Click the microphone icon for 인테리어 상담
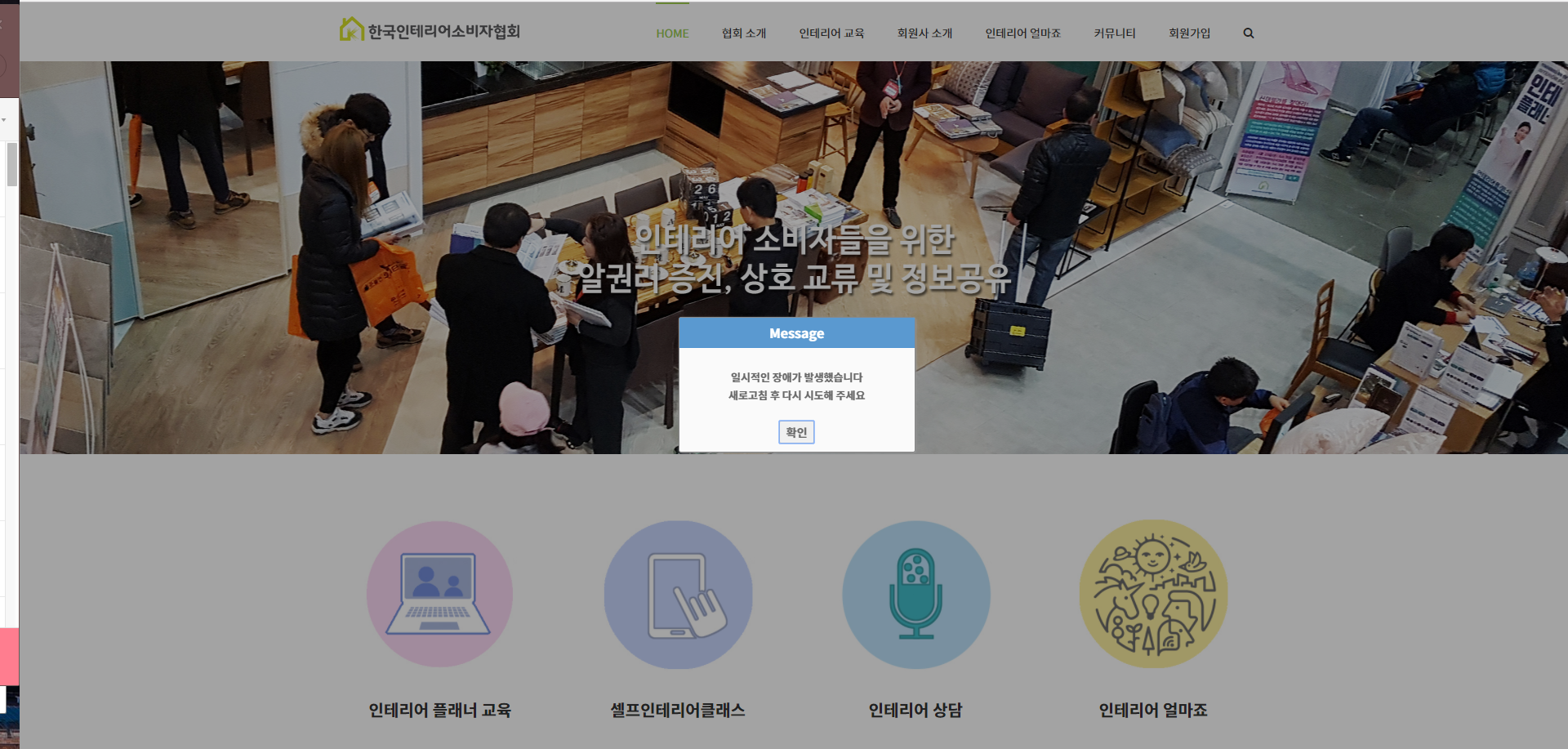The height and width of the screenshot is (749, 1568). coord(915,594)
